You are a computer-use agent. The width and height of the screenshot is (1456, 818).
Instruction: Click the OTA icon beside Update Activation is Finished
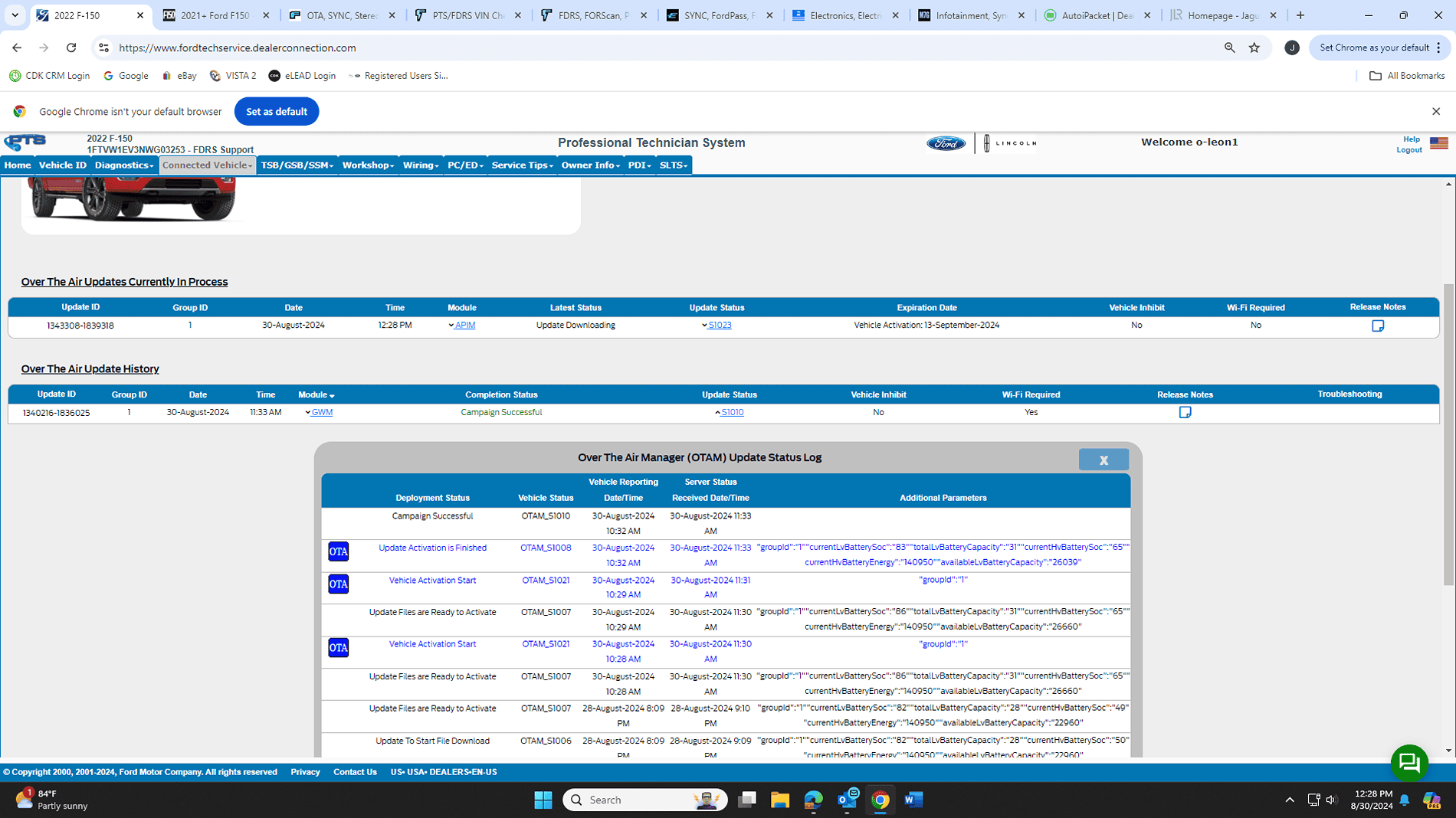[x=338, y=552]
